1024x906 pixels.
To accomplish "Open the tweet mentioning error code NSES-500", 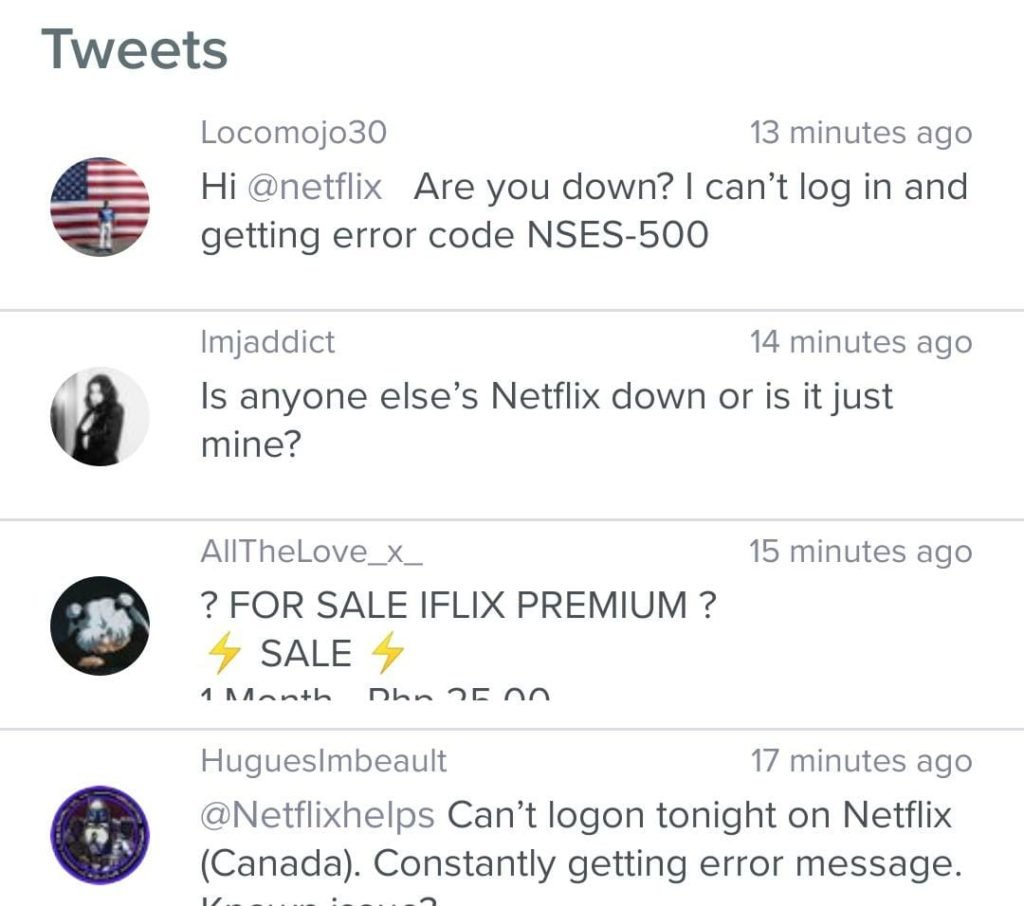I will [x=580, y=210].
